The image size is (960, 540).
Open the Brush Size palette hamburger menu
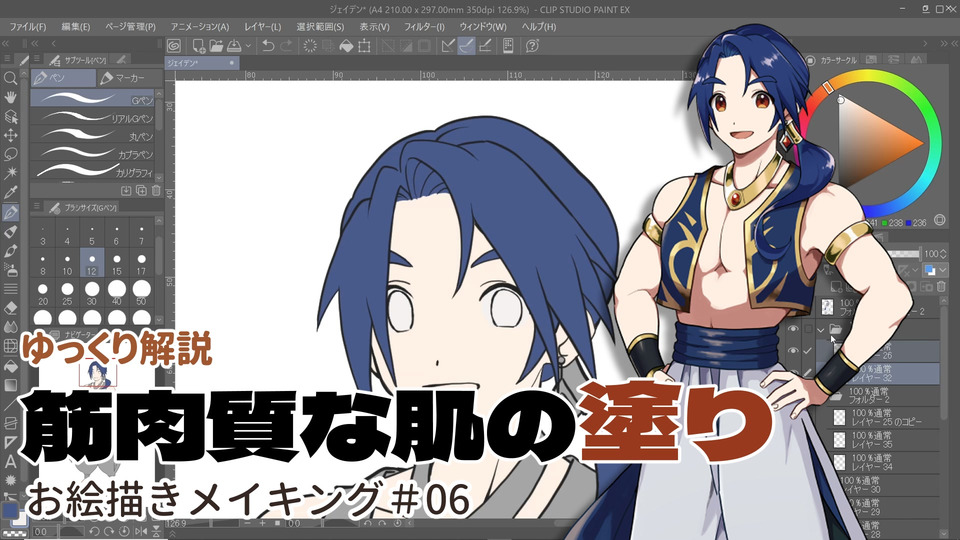point(37,206)
